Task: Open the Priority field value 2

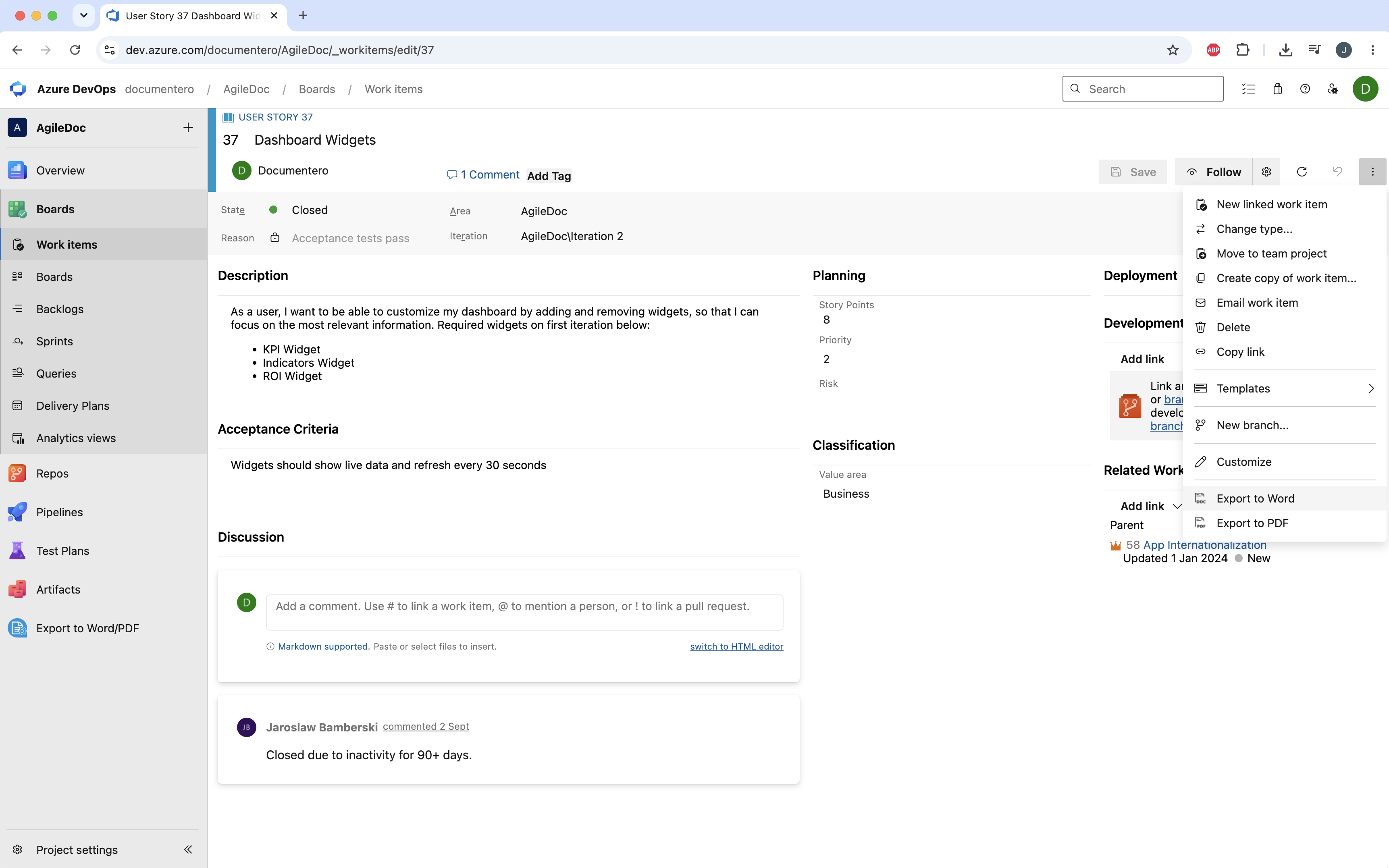Action: [826, 359]
